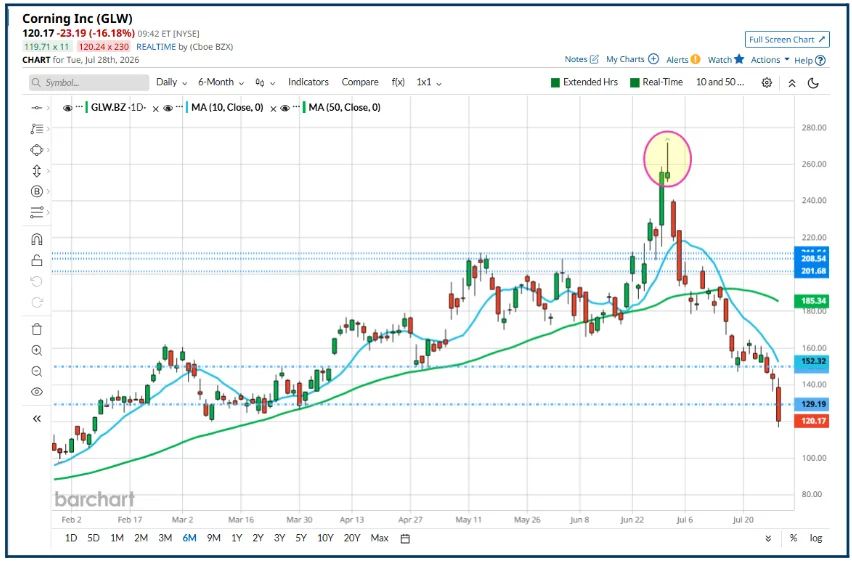Select the vertical measure arrow tool
This screenshot has height=561, width=852.
tap(36, 171)
